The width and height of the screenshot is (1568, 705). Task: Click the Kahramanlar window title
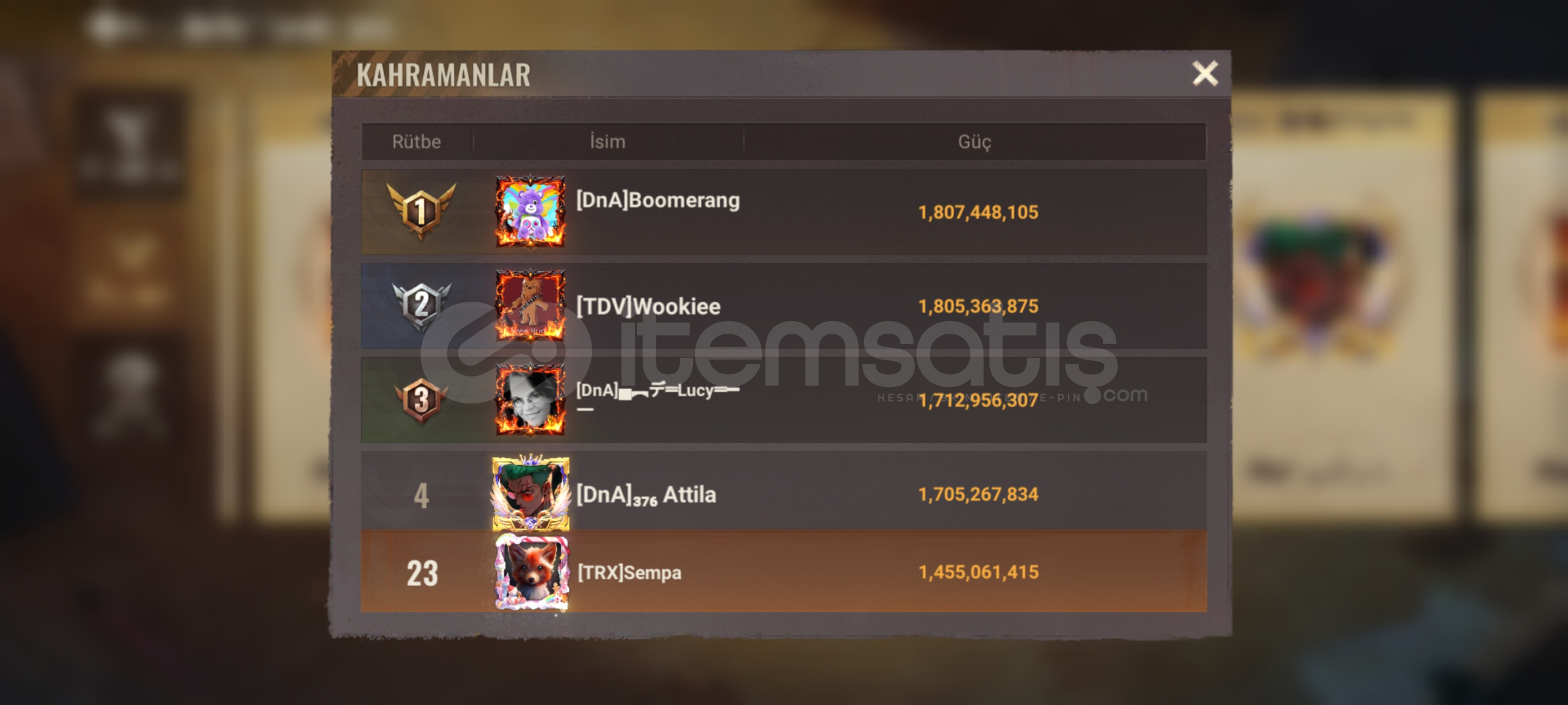click(443, 75)
